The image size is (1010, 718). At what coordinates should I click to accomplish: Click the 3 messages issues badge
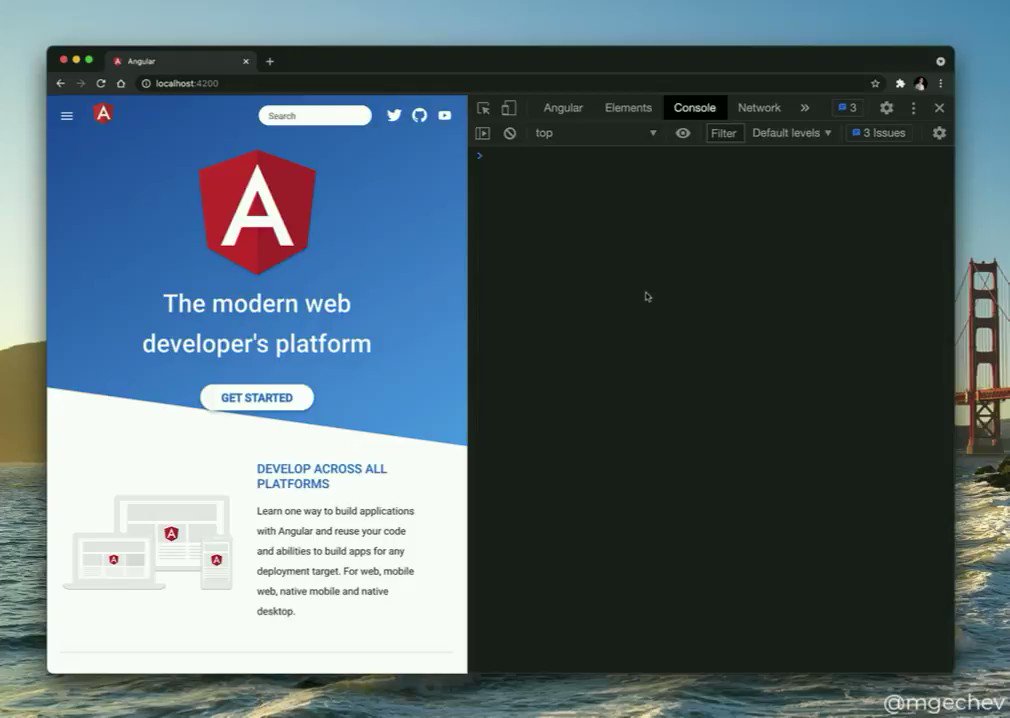(847, 108)
